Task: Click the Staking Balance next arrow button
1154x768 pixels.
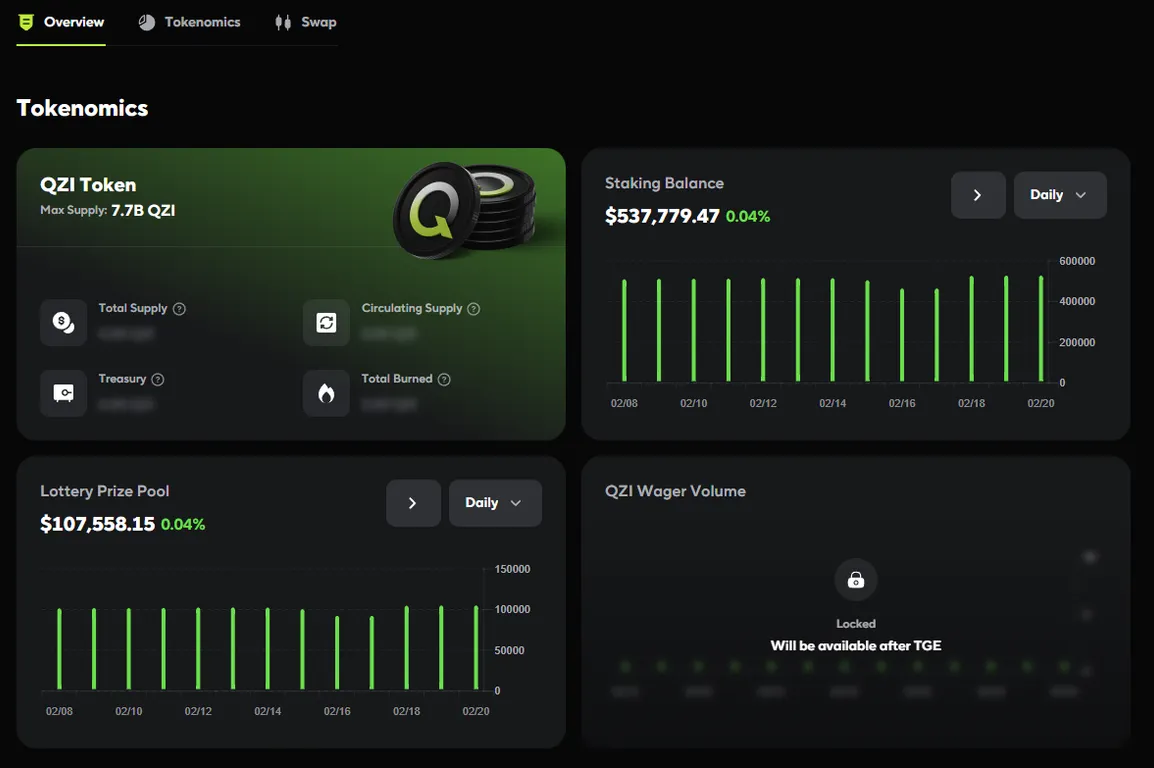Action: coord(978,195)
